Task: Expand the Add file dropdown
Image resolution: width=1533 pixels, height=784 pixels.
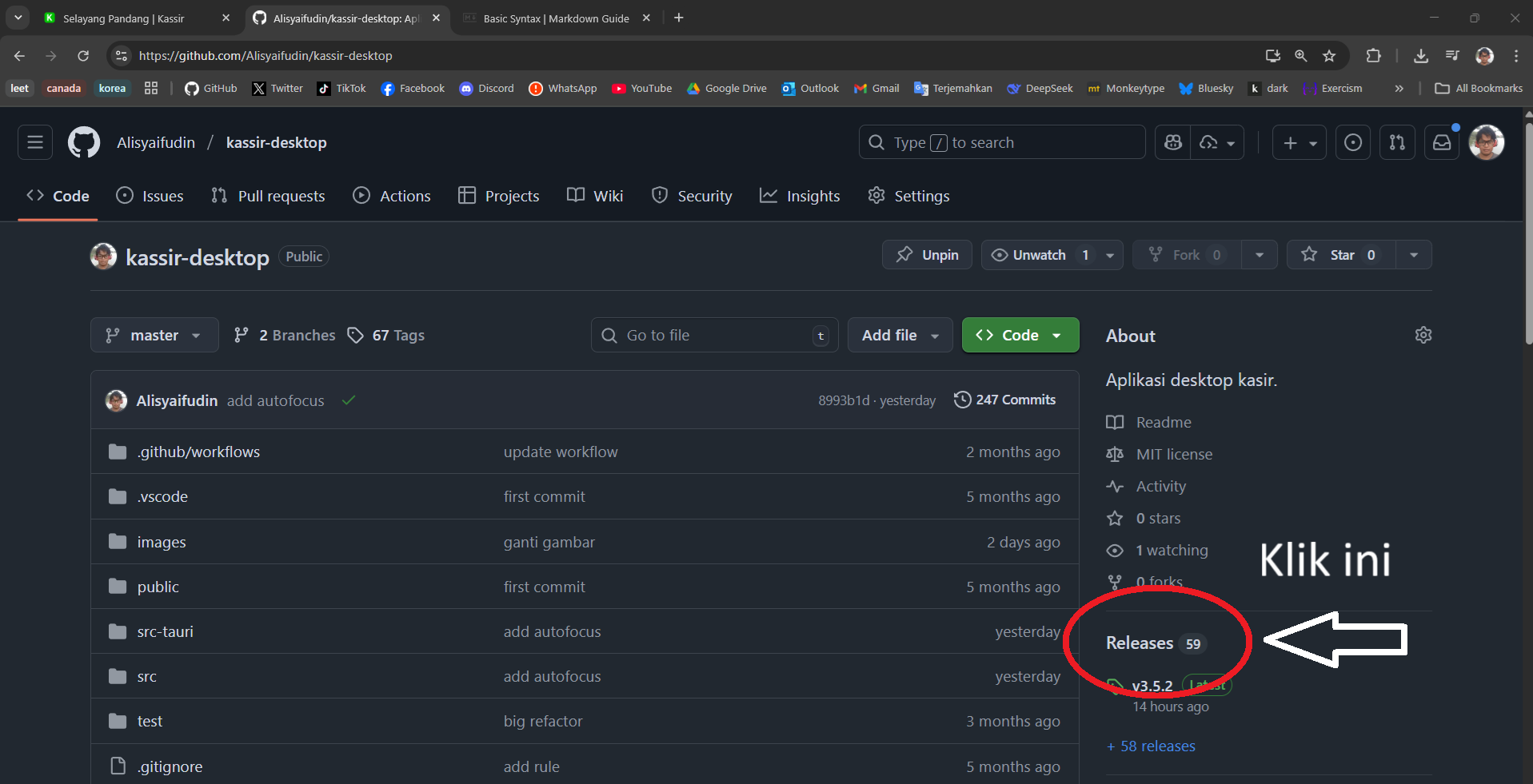Action: coord(900,336)
